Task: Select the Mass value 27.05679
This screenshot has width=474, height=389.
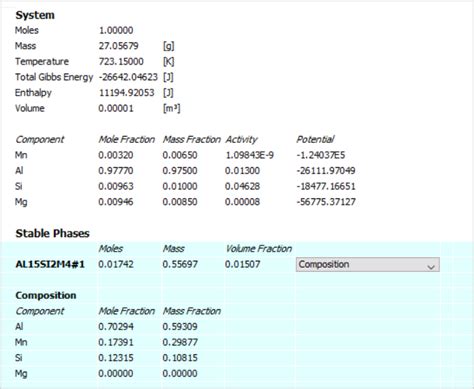Action: (118, 46)
